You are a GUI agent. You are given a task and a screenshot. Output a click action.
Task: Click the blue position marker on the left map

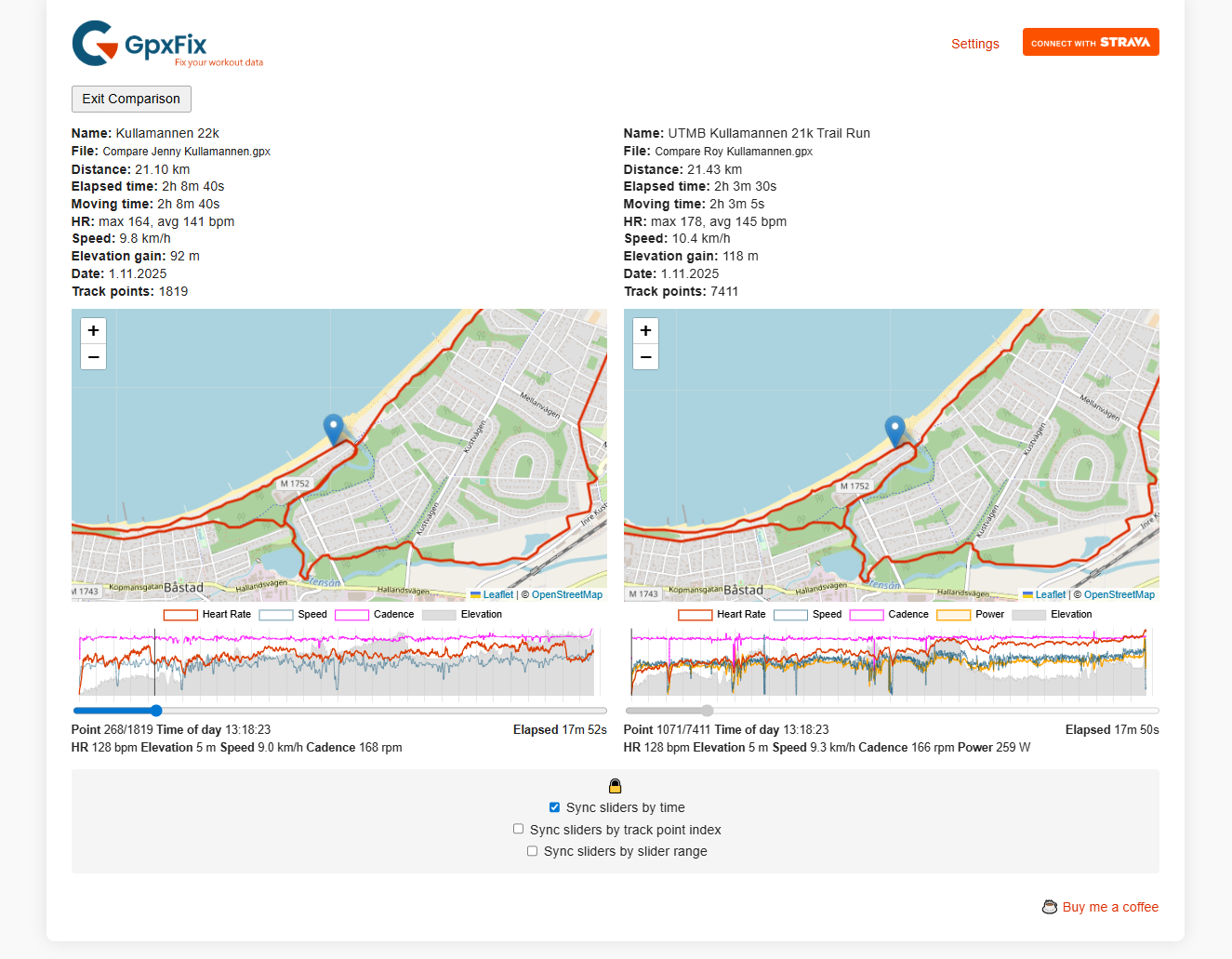[x=334, y=427]
